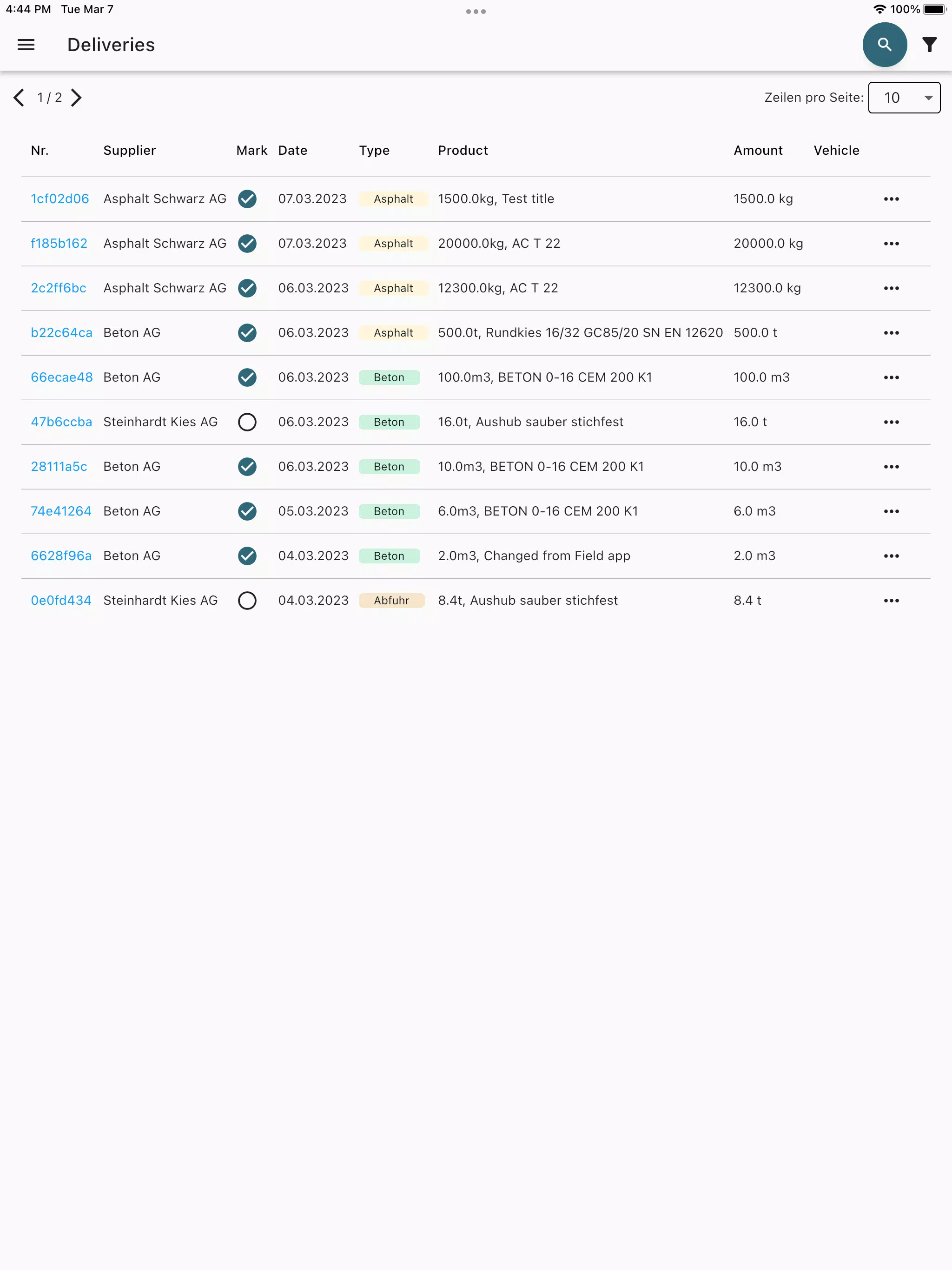This screenshot has height=1270, width=952.
Task: Go to the next page arrow
Action: [76, 98]
